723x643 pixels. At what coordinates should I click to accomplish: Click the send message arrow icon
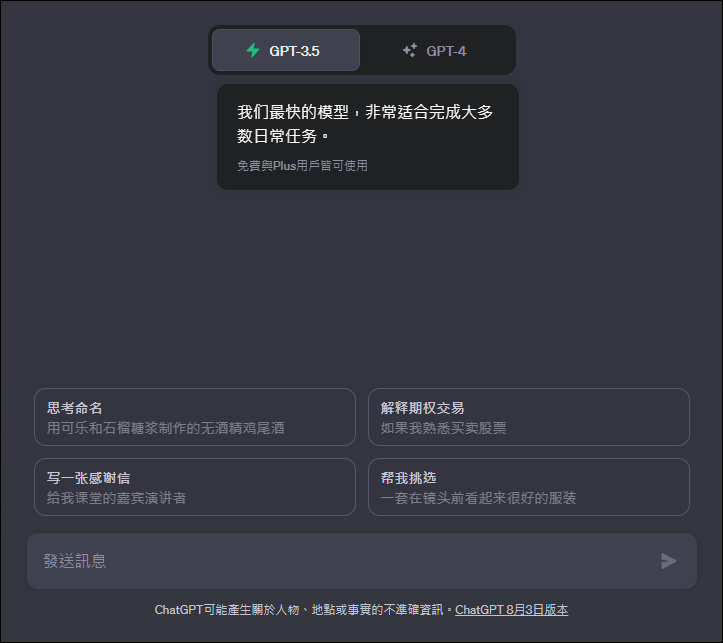pyautogui.click(x=668, y=561)
